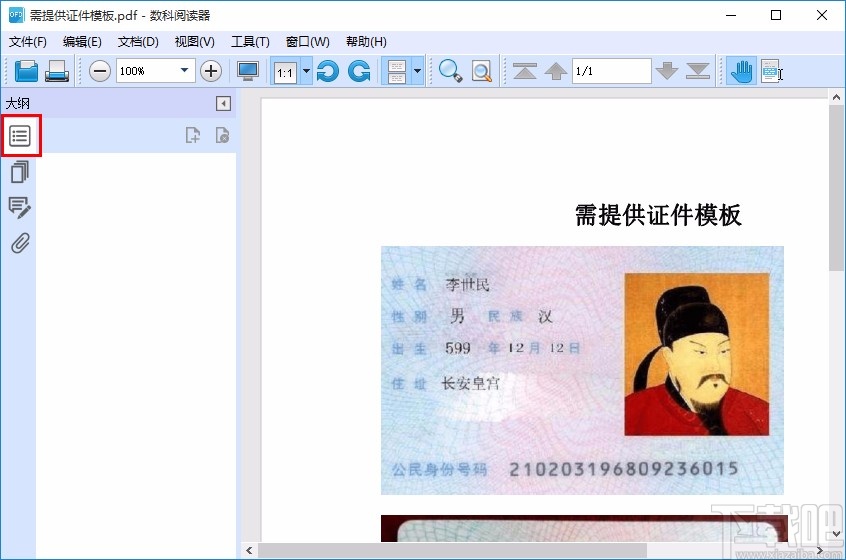Go to the first page
Image resolution: width=846 pixels, height=560 pixels.
(x=524, y=71)
